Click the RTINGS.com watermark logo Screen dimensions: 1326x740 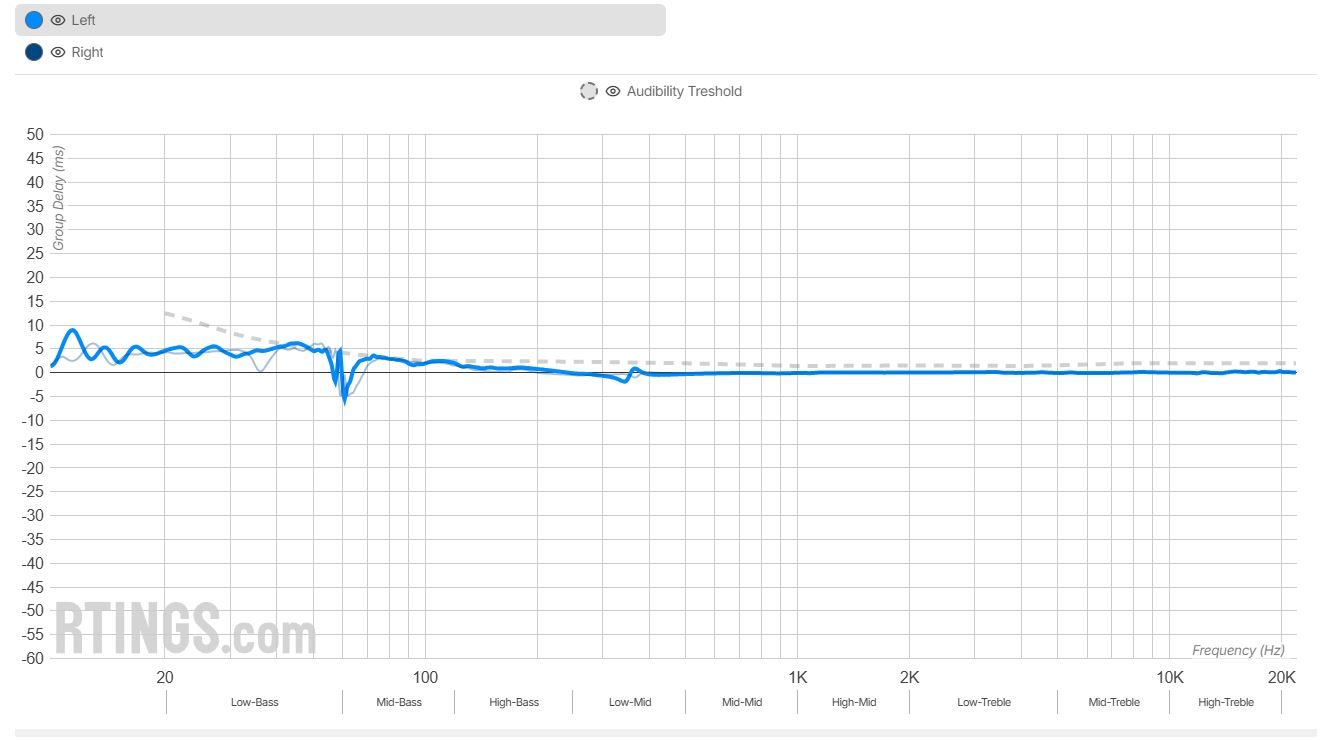[185, 628]
